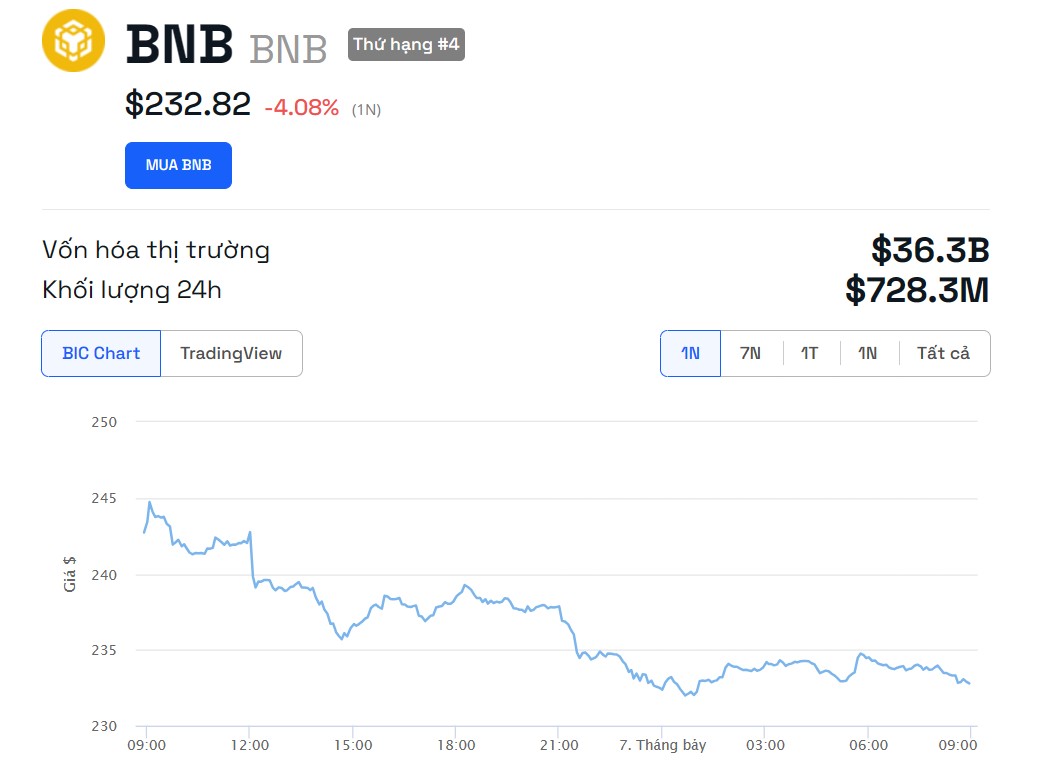Click the Thứ hạng #4 rank badge
This screenshot has height=782, width=1047.
(x=406, y=45)
